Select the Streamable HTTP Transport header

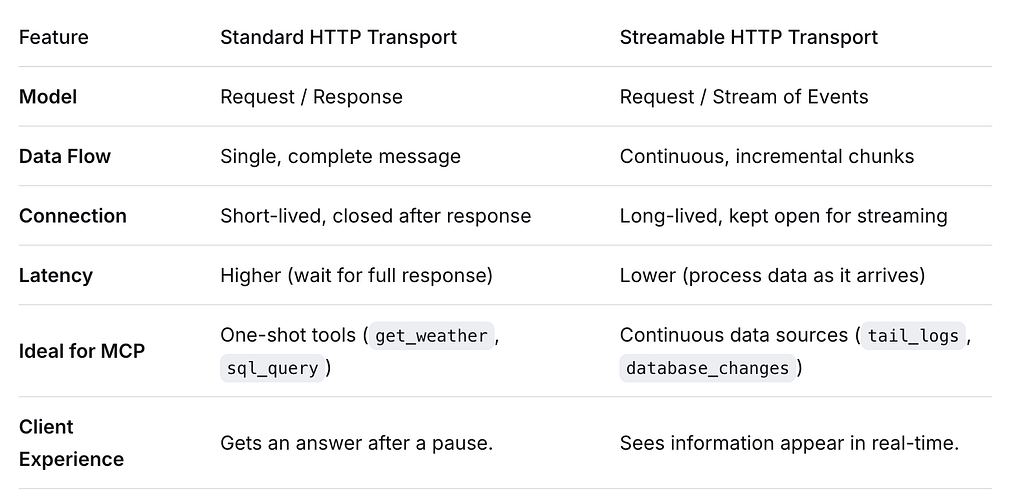coord(748,37)
